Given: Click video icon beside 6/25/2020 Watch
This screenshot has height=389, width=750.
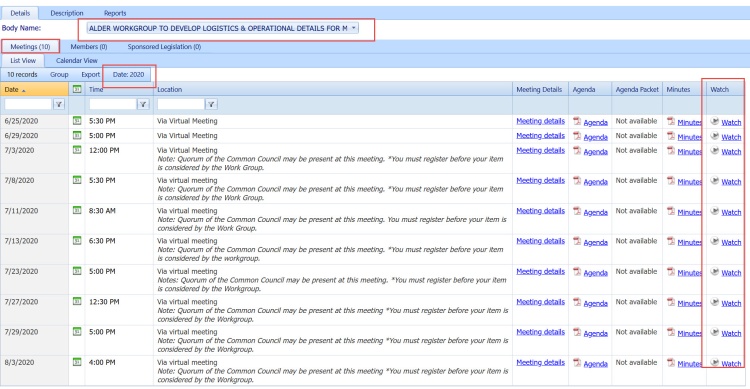Looking at the screenshot, I should point(715,122).
